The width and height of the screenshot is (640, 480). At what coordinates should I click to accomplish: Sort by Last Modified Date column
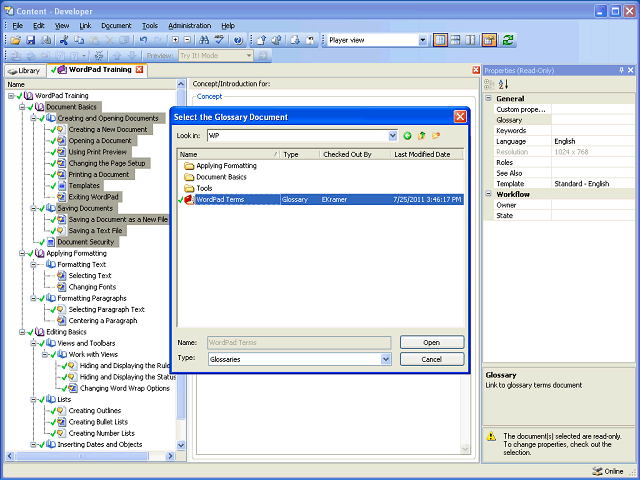tap(427, 154)
